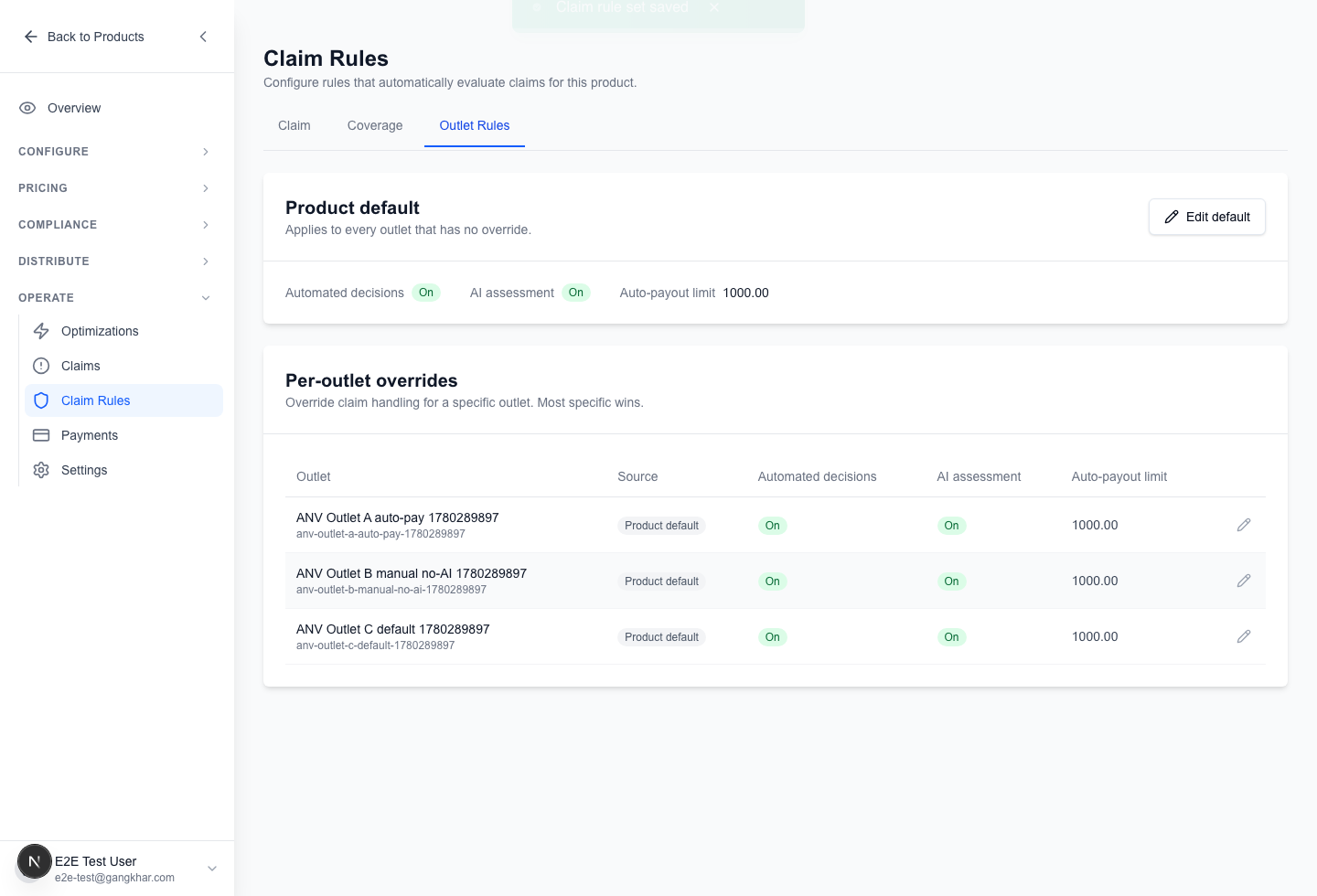Screen dimensions: 1317x896
Task: Go to Optimizations in the sidebar
Action: (x=124, y=331)
